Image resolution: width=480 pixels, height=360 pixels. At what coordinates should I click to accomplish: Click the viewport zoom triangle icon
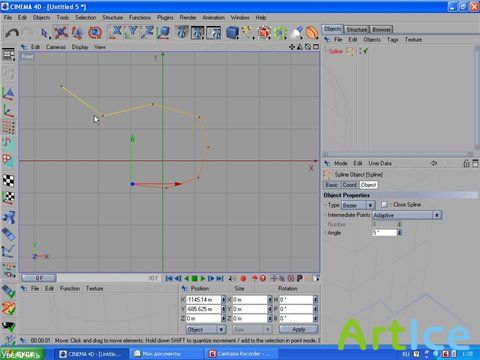300,47
